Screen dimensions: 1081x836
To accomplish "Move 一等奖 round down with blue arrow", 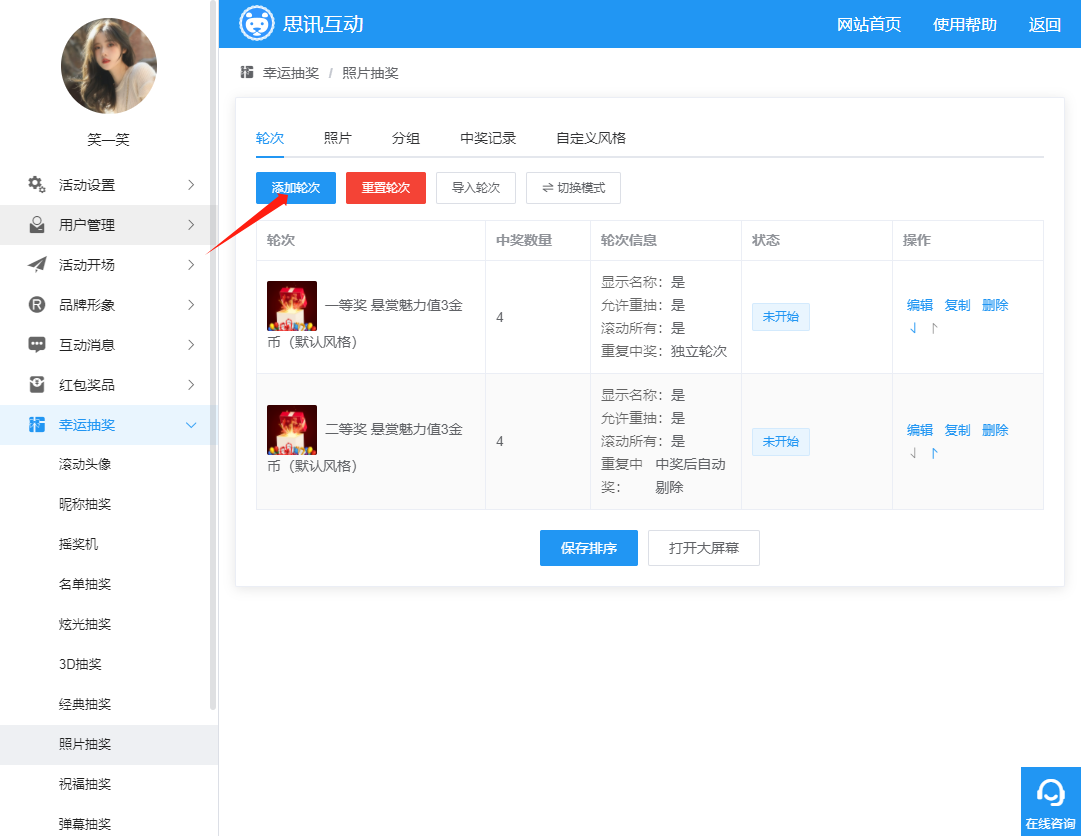I will (913, 328).
